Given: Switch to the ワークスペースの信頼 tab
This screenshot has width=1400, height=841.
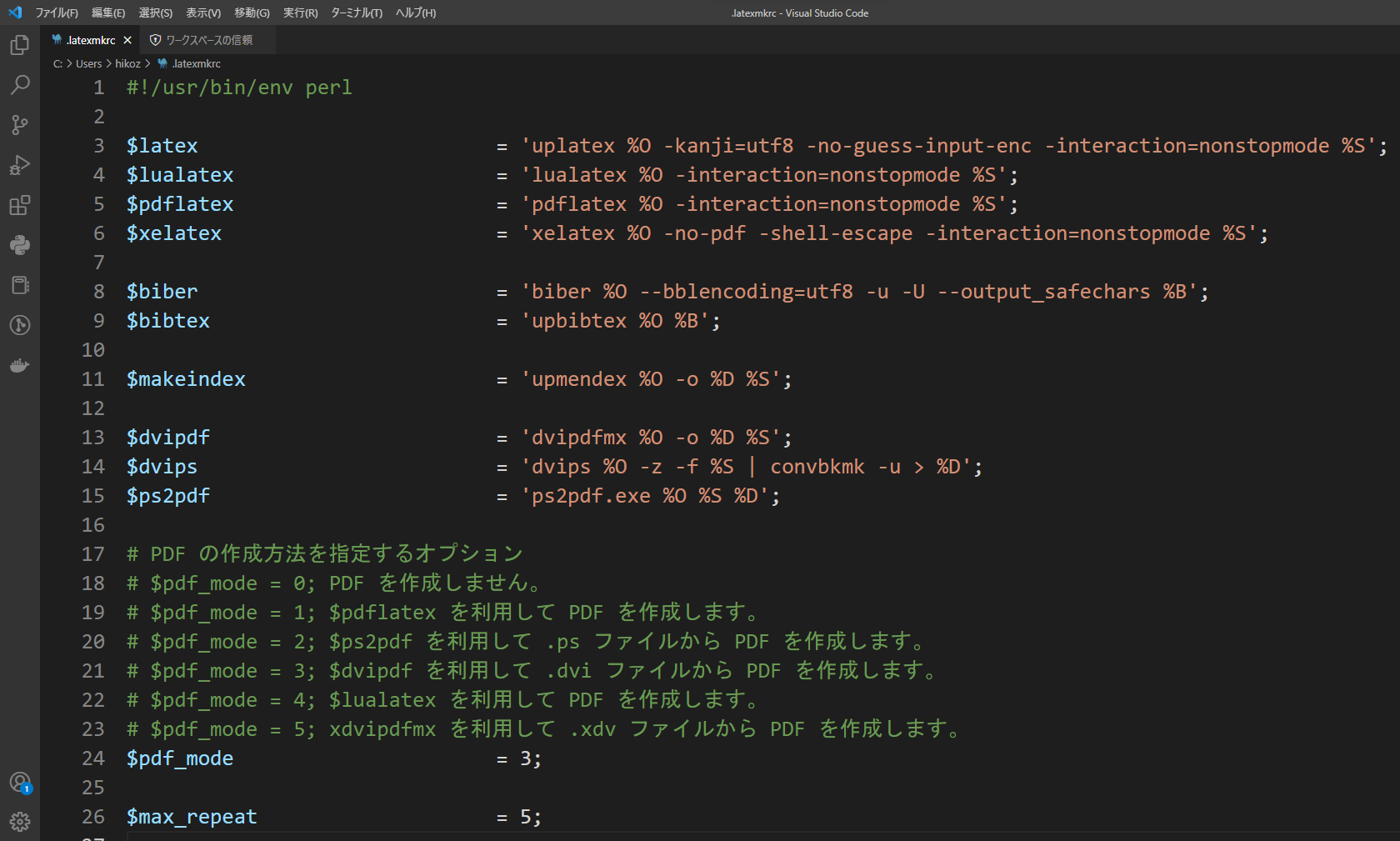Looking at the screenshot, I should tap(208, 40).
